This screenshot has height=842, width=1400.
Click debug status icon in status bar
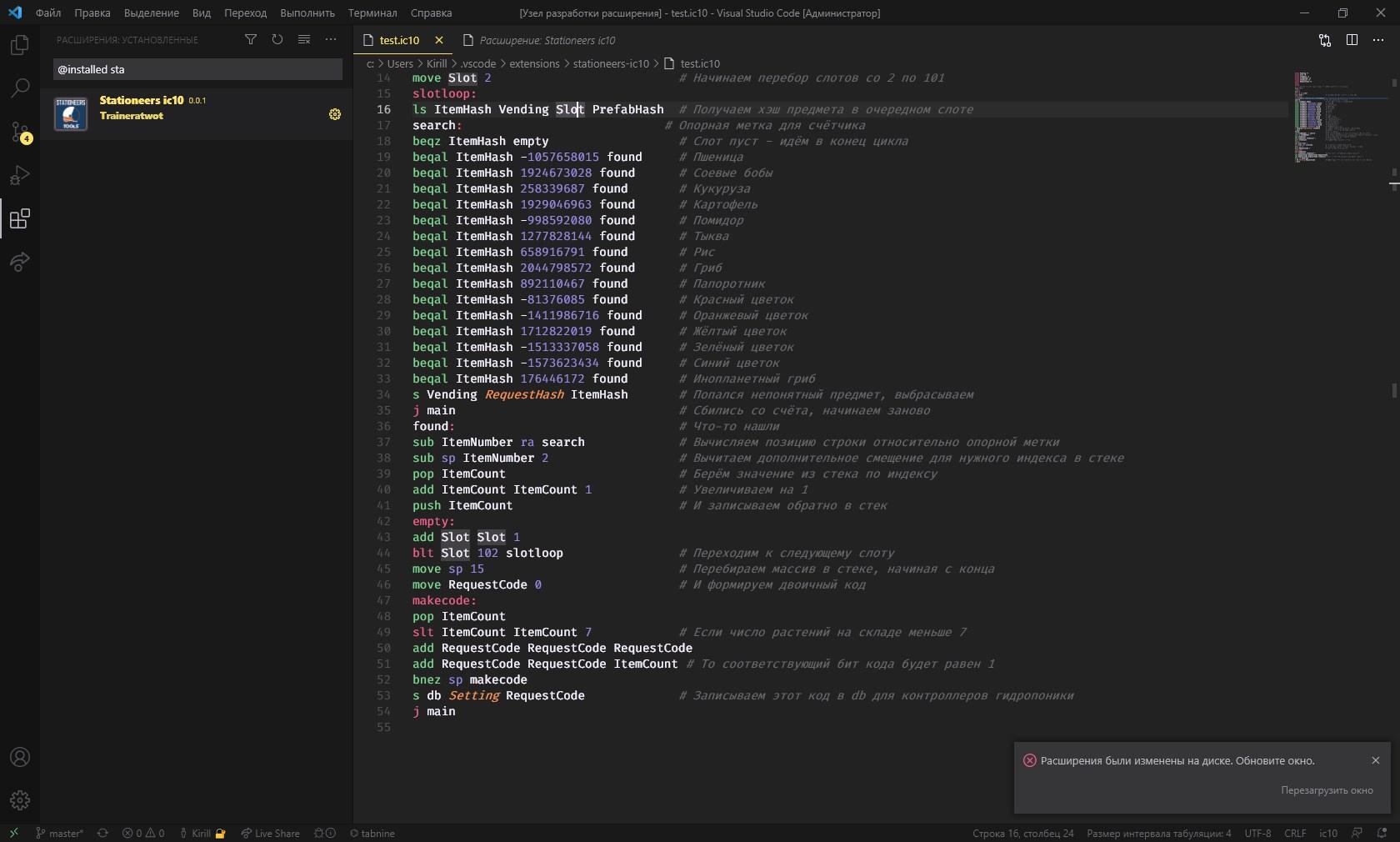[325, 833]
